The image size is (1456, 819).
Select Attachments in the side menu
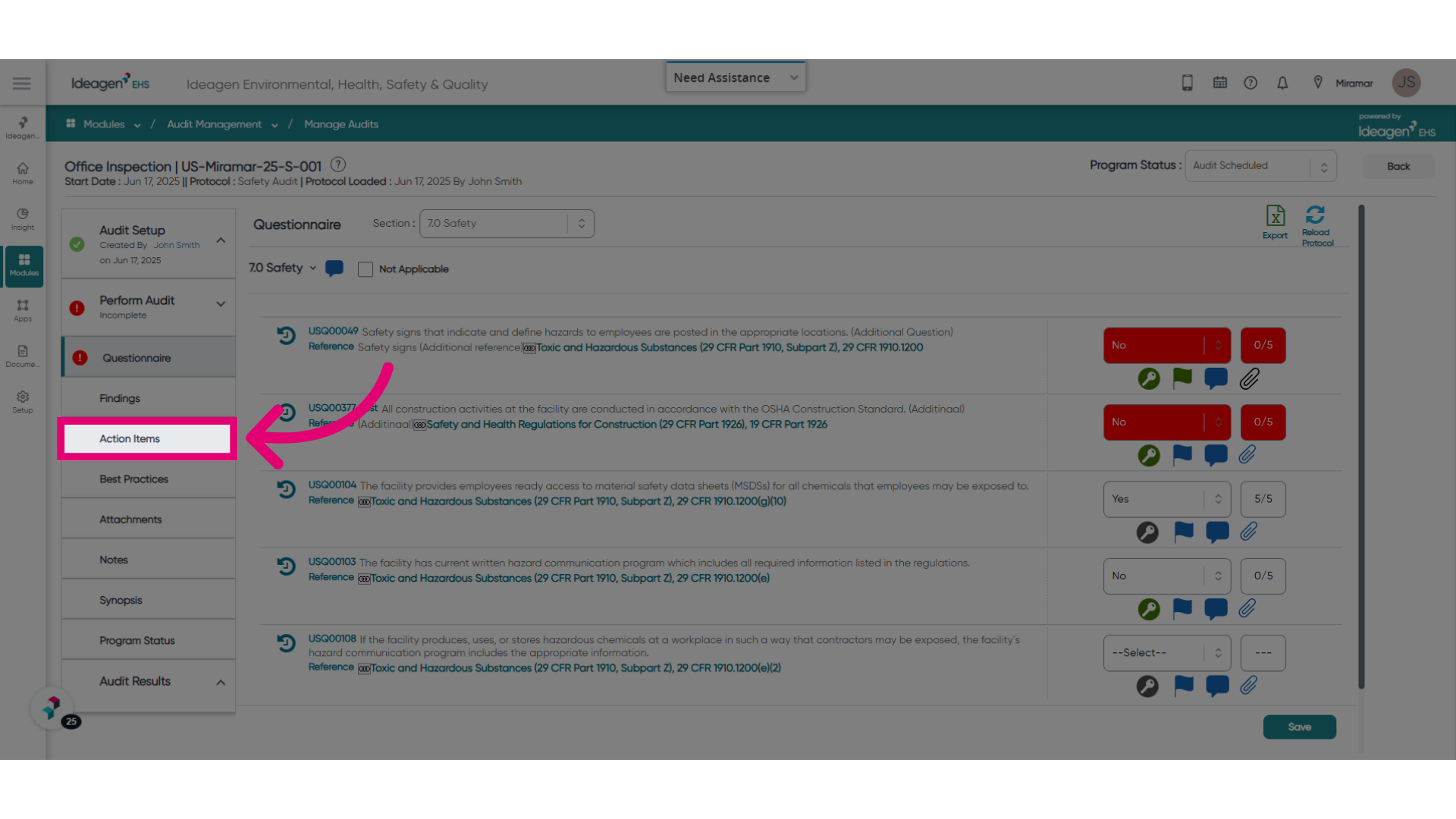[x=149, y=519]
